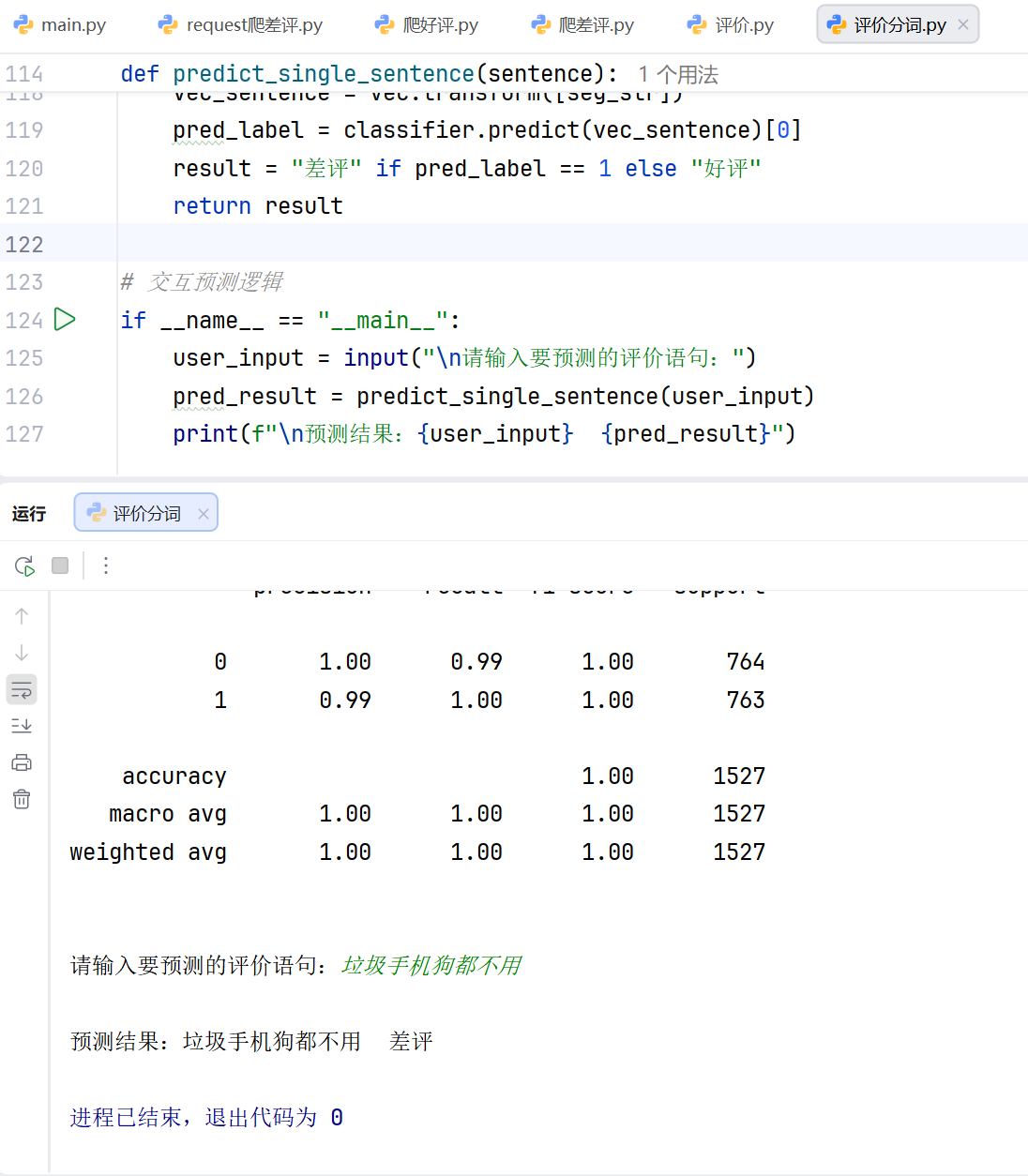Click the 'accuracy' row label
The image size is (1028, 1176).
click(174, 776)
